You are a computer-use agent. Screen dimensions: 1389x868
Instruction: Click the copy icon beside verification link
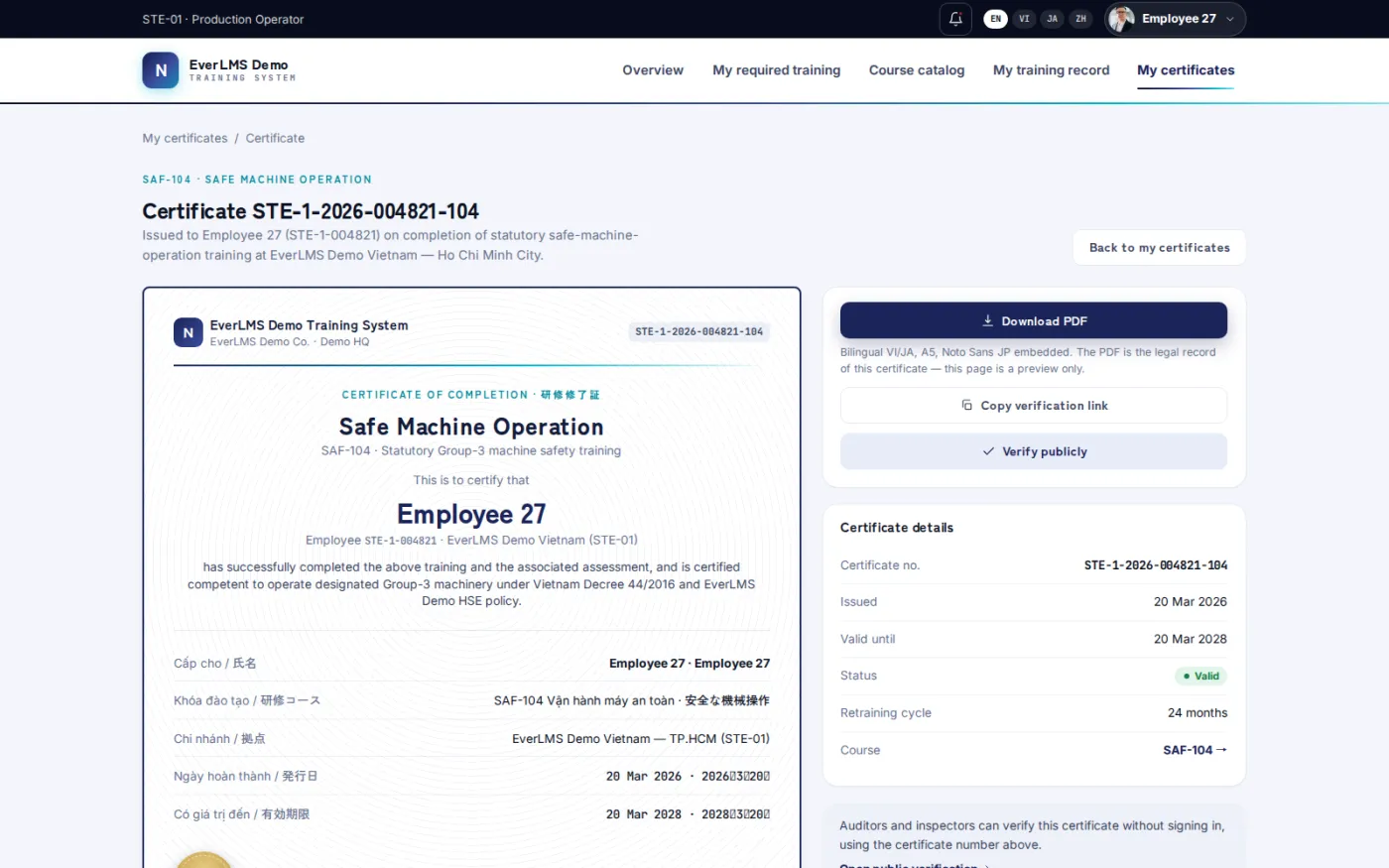[x=967, y=405]
